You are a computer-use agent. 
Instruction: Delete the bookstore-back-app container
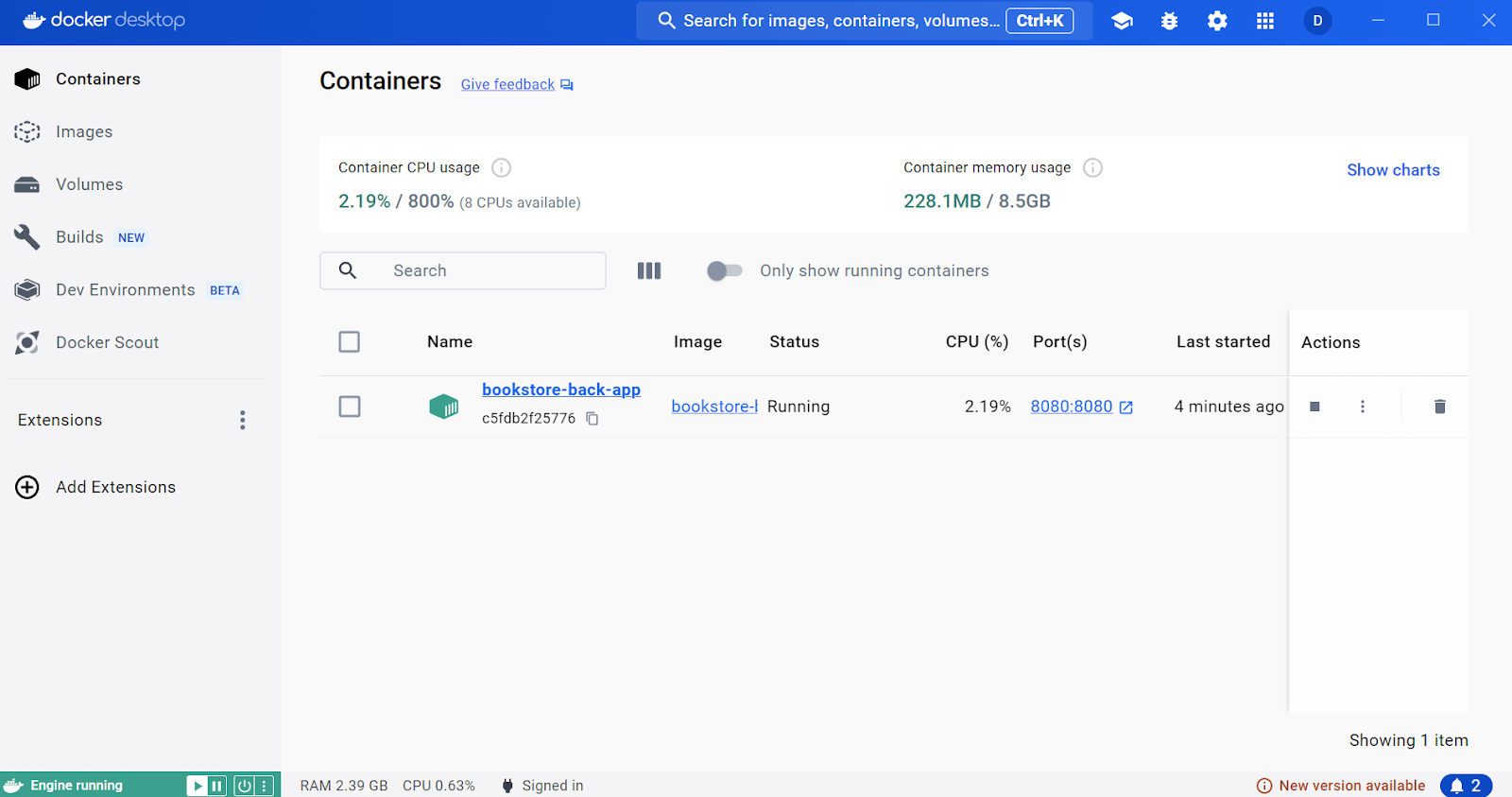point(1440,407)
